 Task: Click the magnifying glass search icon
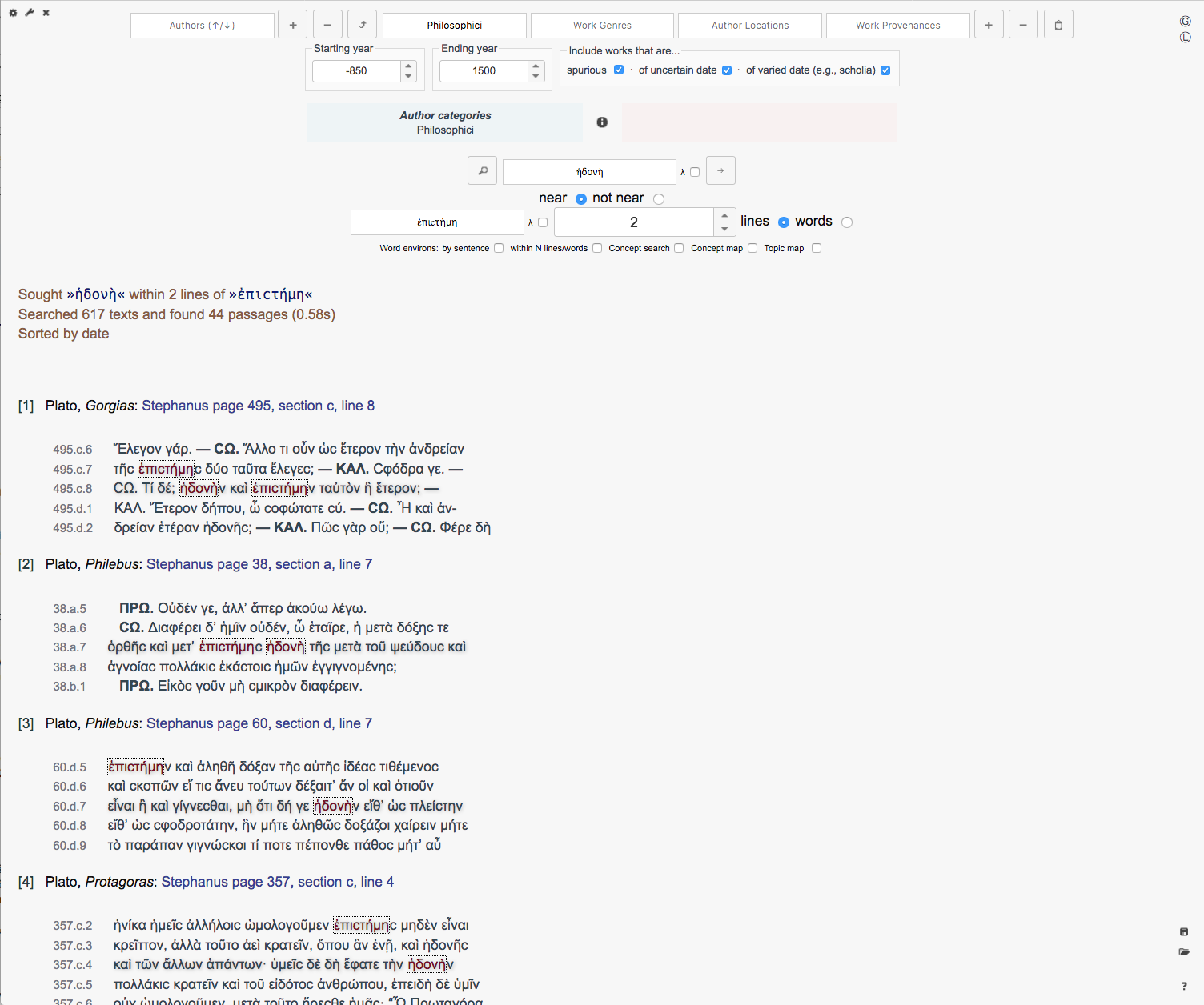483,171
